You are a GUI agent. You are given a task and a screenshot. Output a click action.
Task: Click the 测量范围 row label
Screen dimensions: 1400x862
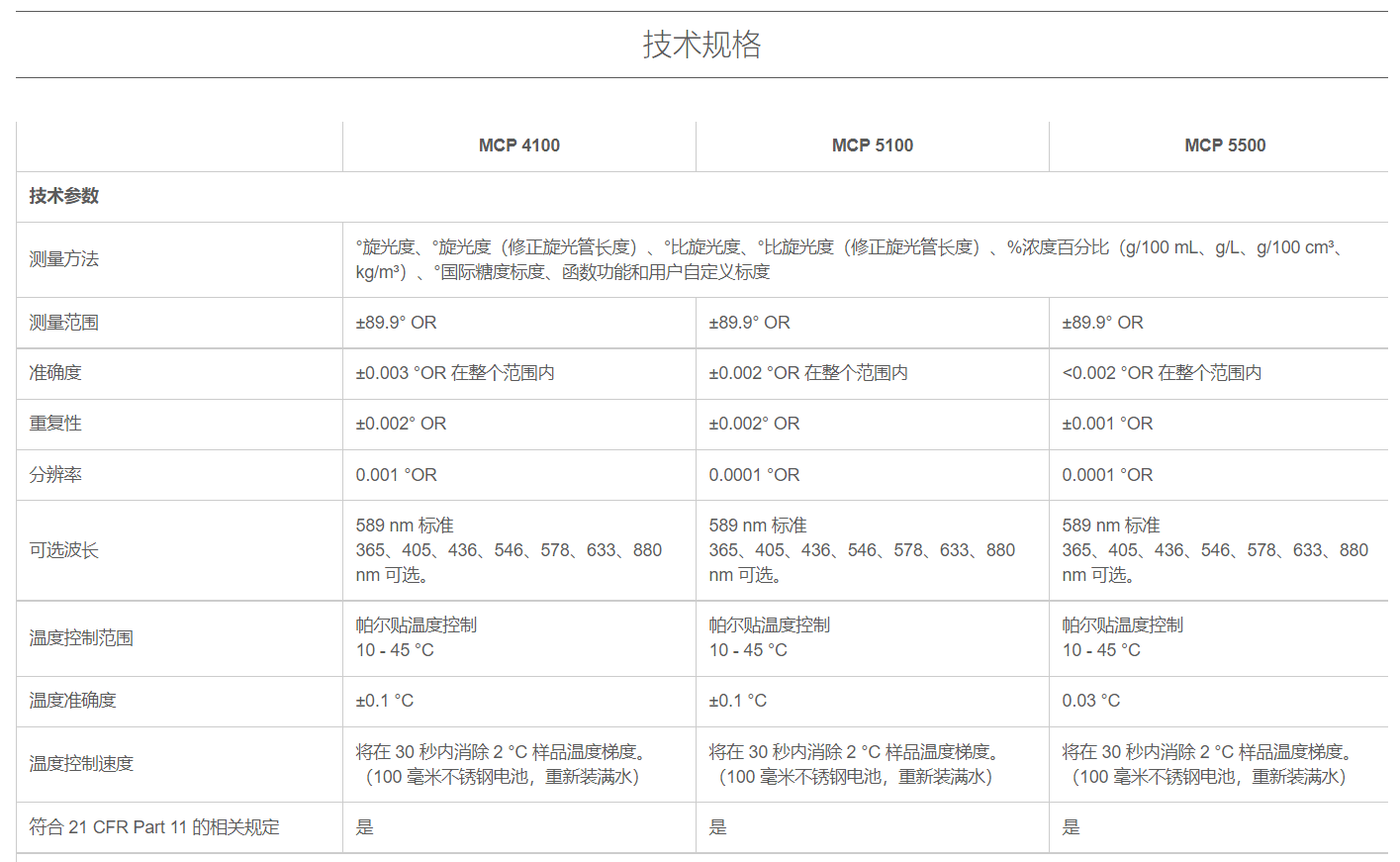click(63, 323)
